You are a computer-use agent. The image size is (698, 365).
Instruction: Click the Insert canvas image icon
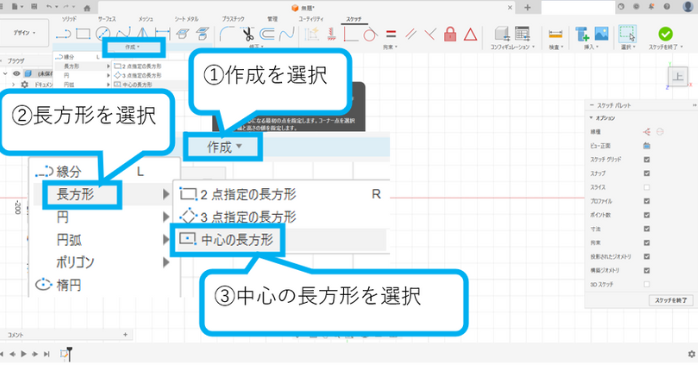[x=601, y=34]
